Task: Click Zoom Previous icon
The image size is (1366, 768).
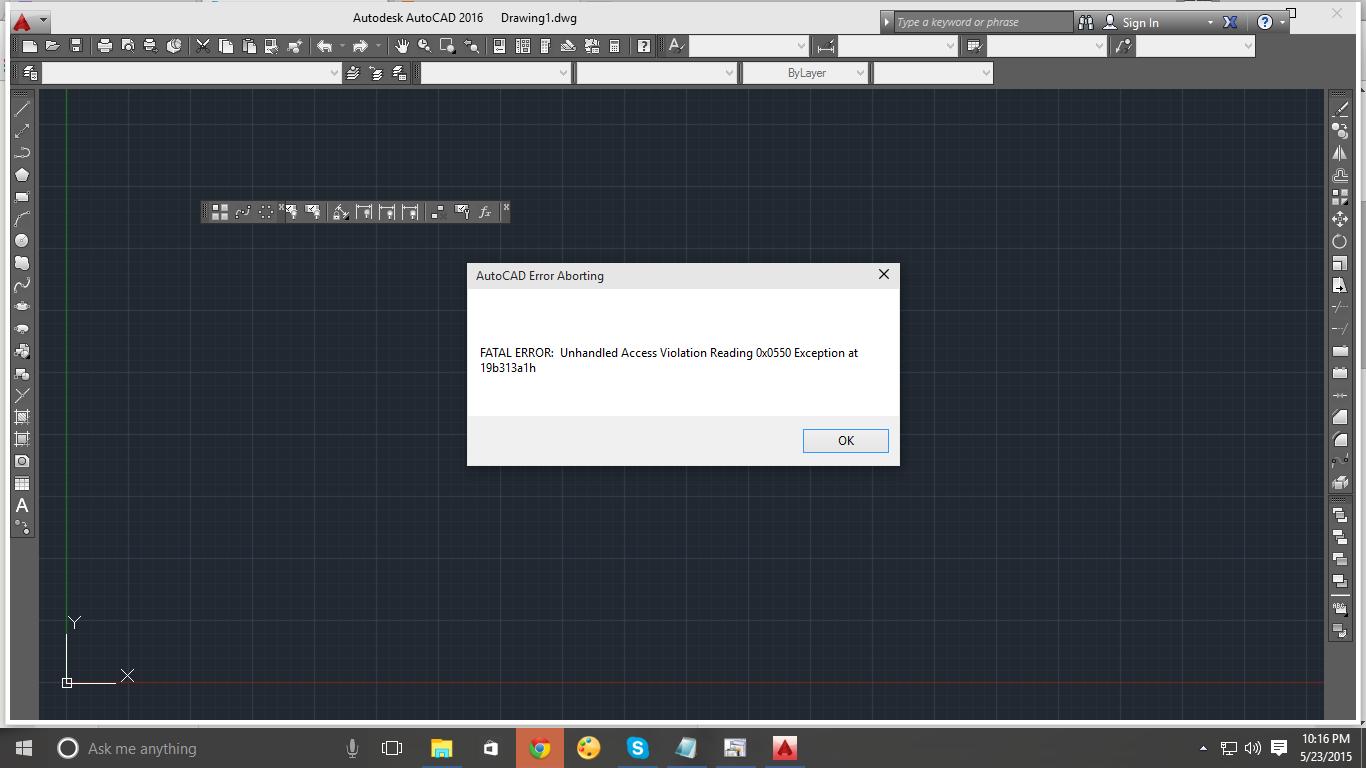Action: coord(472,45)
